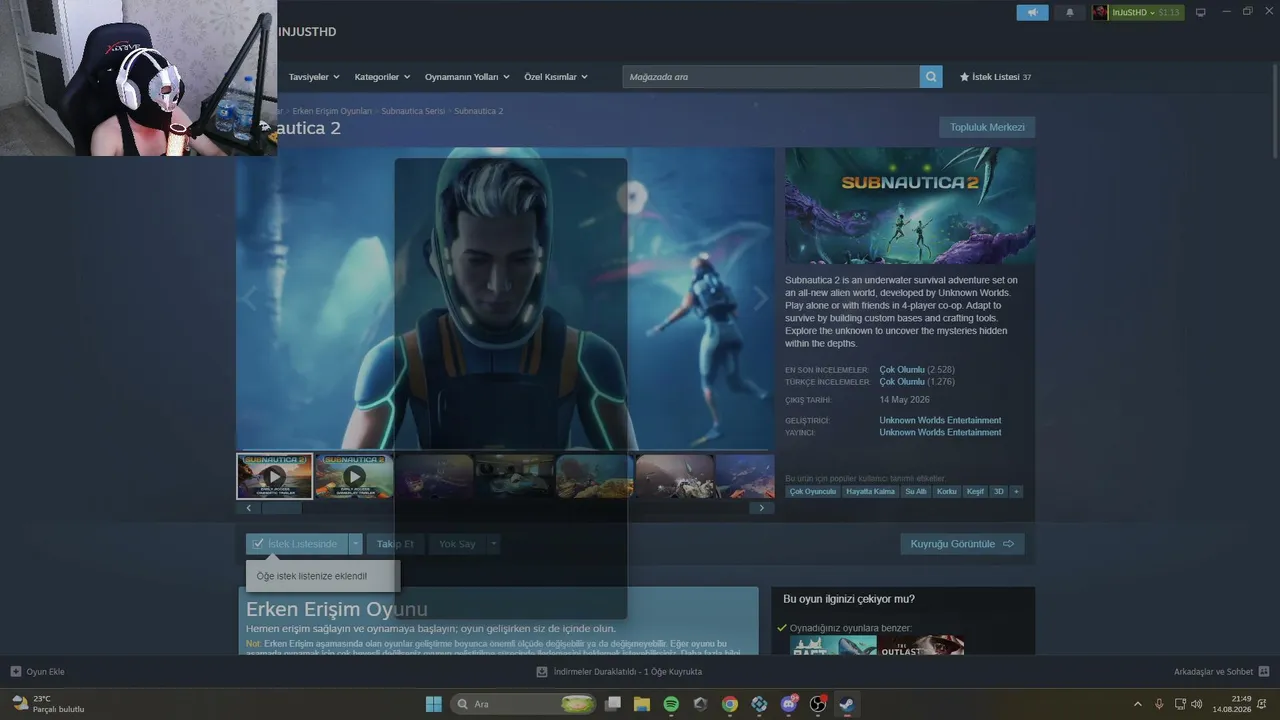
Task: Click the star icon beside İstek Listesi
Action: tap(965, 77)
